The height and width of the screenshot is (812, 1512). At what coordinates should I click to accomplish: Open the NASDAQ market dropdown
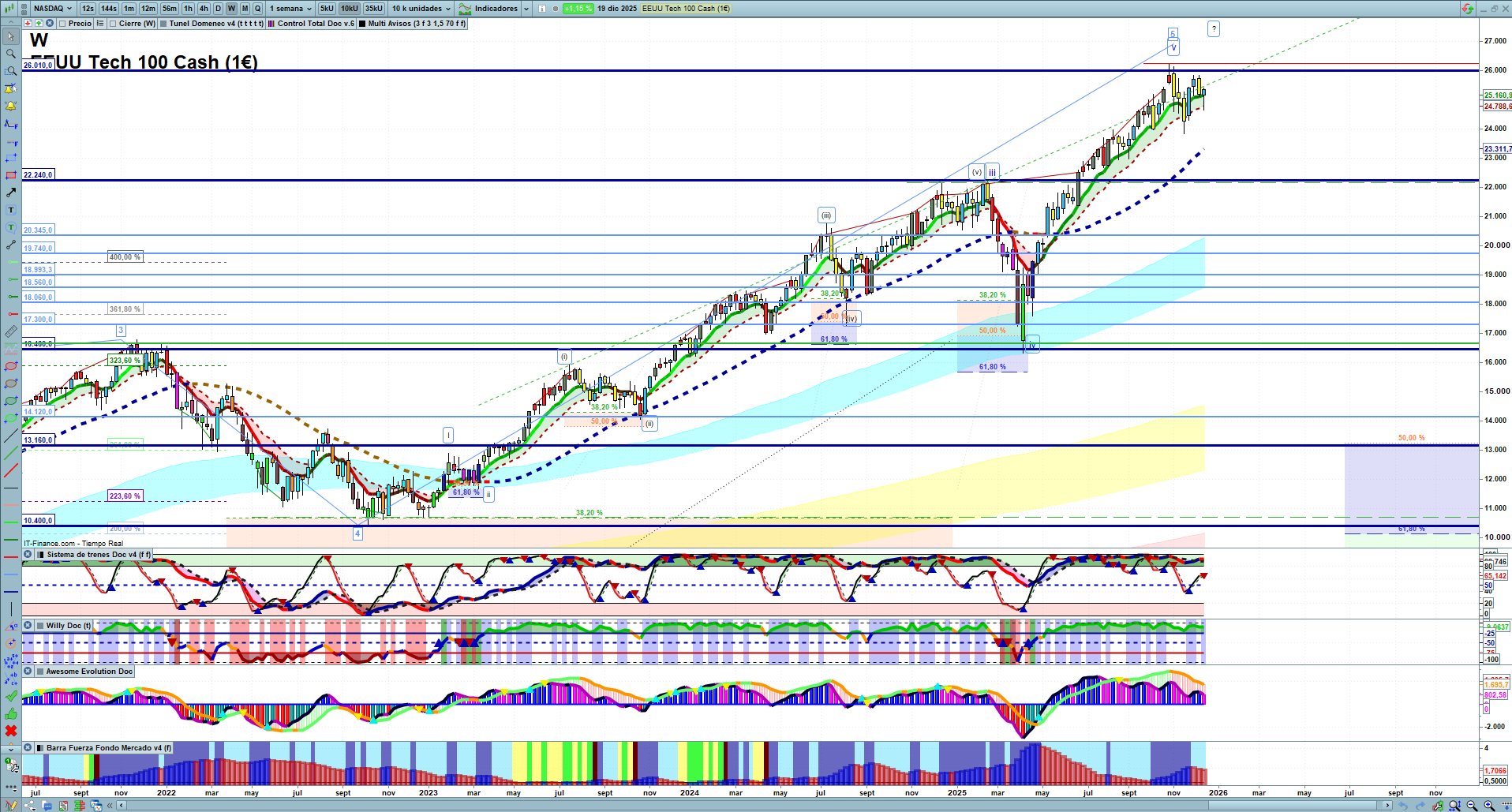[53, 9]
